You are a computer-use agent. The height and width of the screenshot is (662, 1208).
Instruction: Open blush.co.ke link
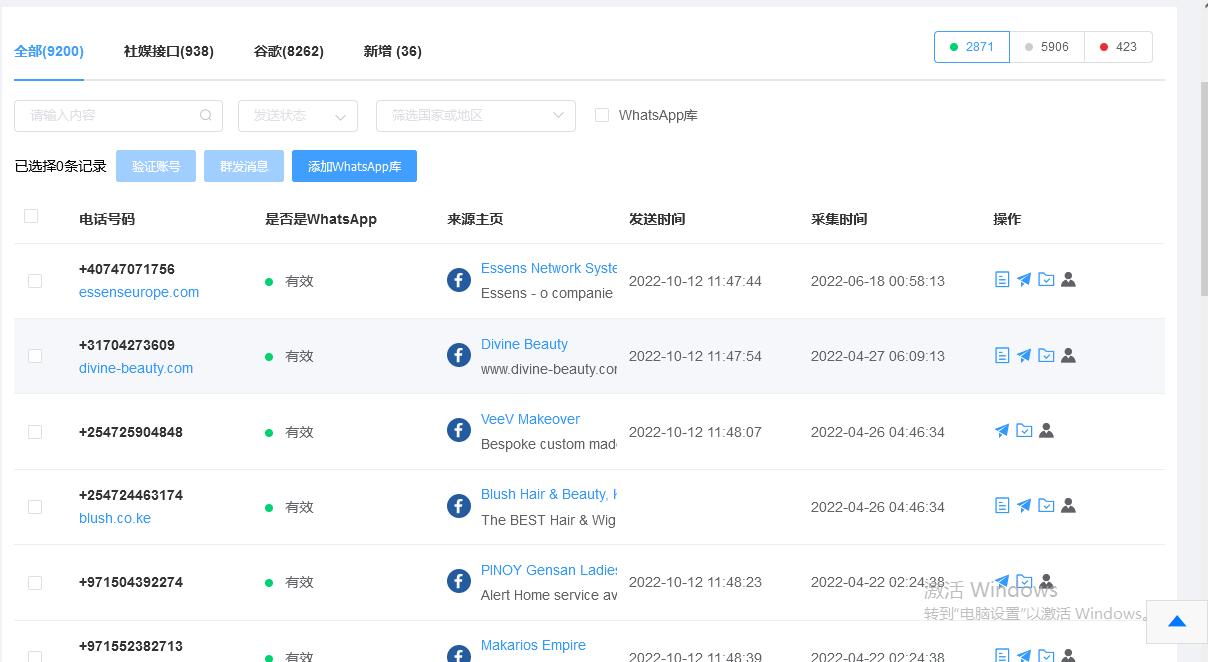[115, 518]
